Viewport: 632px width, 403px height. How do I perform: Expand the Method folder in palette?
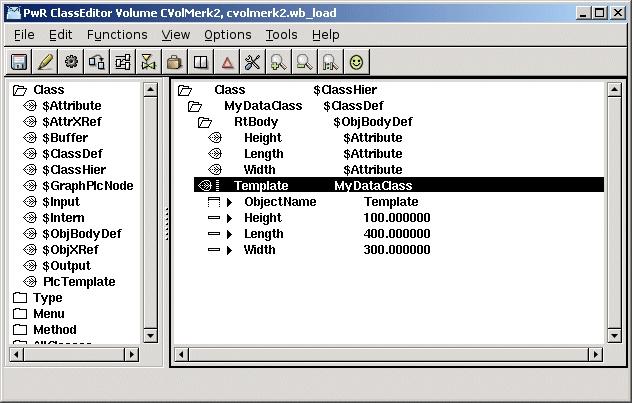(x=20, y=330)
